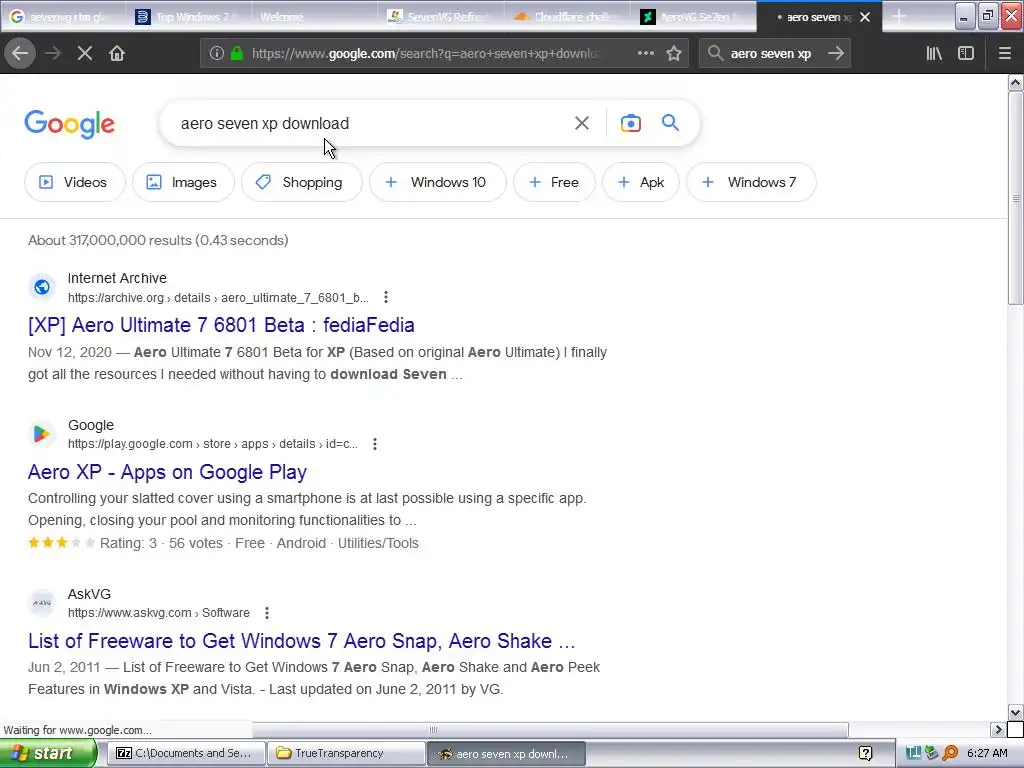Click the vertical scrollbar up arrow
Viewport: 1024px width, 768px height.
[1015, 82]
